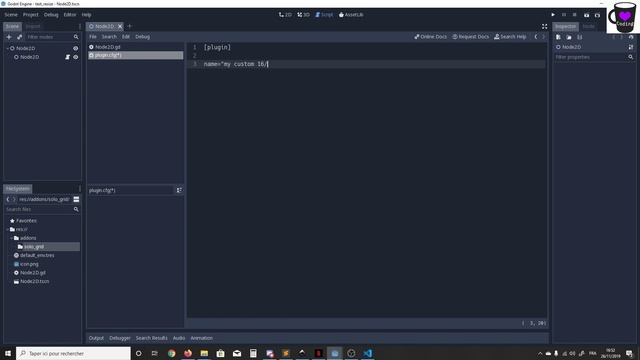
Task: Open Online Docs
Action: pos(431,37)
